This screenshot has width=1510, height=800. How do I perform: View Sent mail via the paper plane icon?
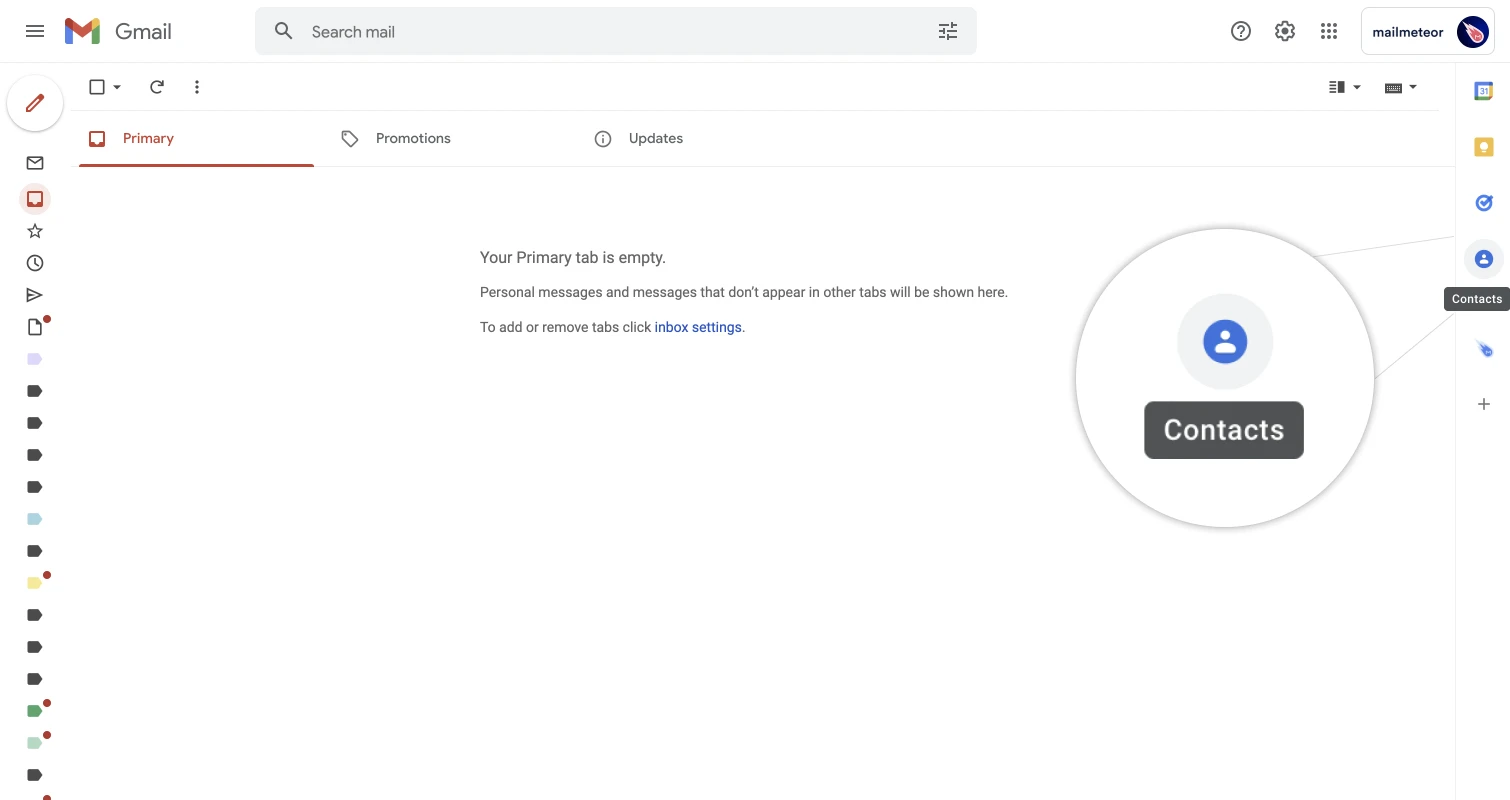[x=35, y=294]
